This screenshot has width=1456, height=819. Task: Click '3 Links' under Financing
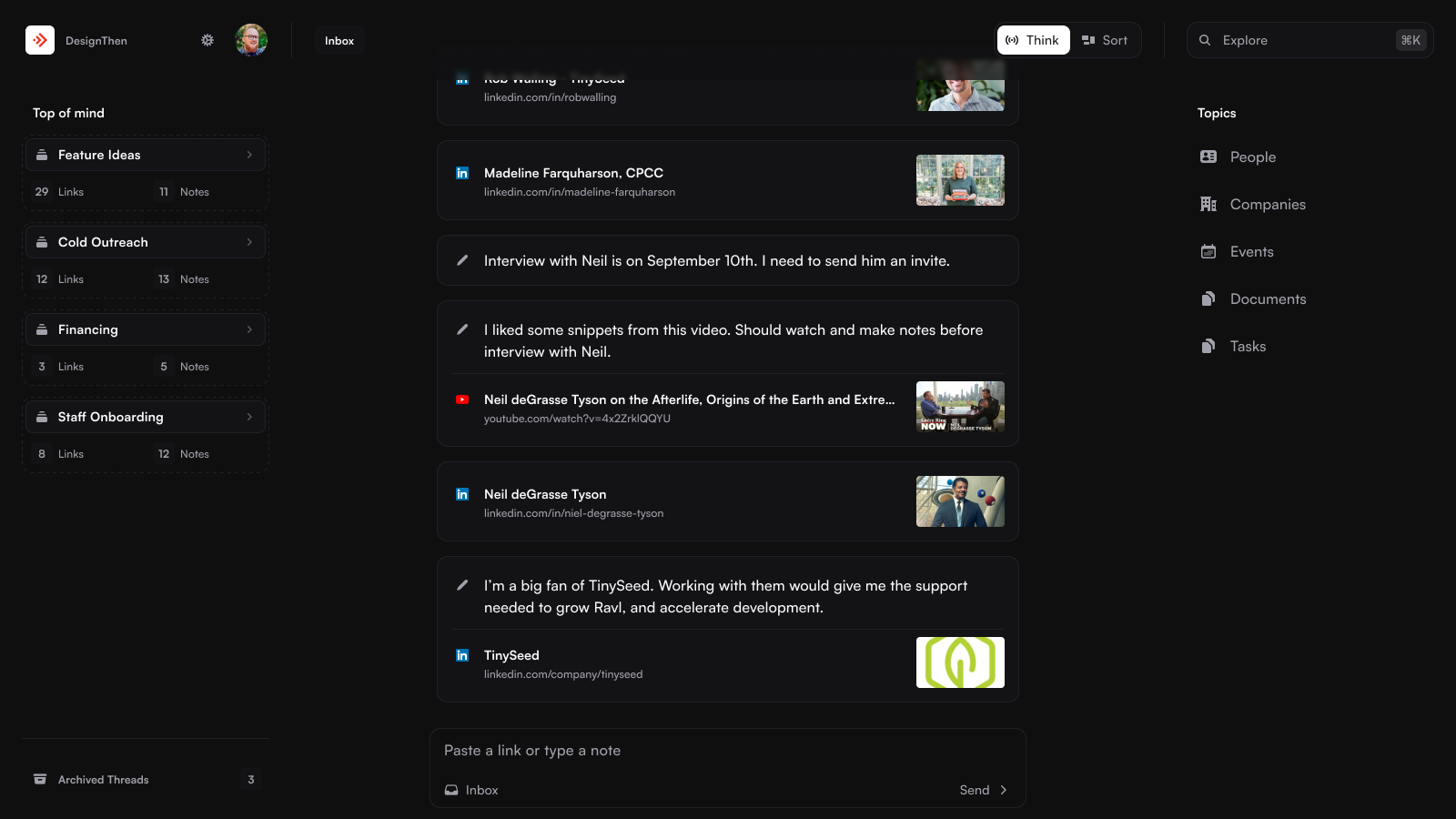(x=60, y=367)
